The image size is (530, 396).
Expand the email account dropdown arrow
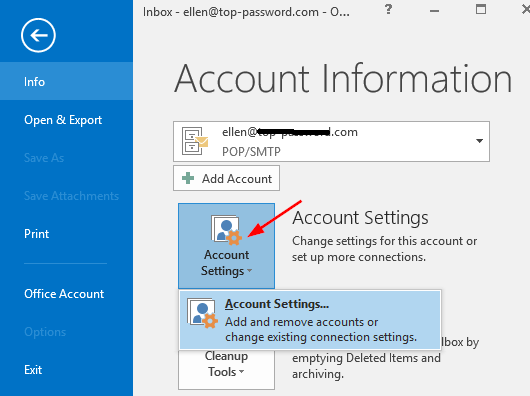tap(479, 141)
